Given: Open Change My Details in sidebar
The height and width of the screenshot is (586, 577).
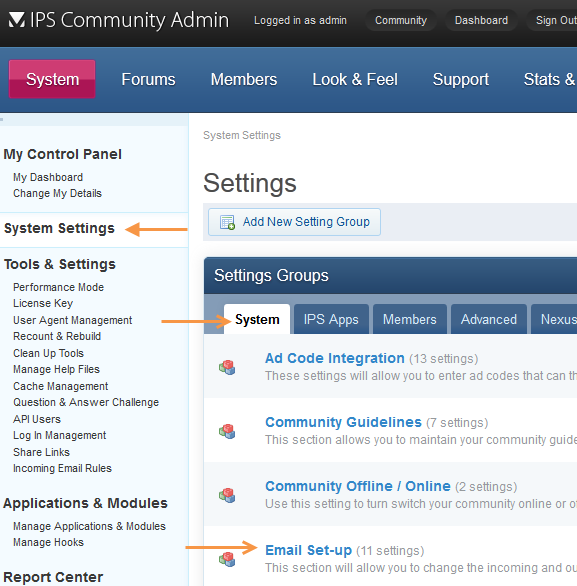Looking at the screenshot, I should coord(58,193).
